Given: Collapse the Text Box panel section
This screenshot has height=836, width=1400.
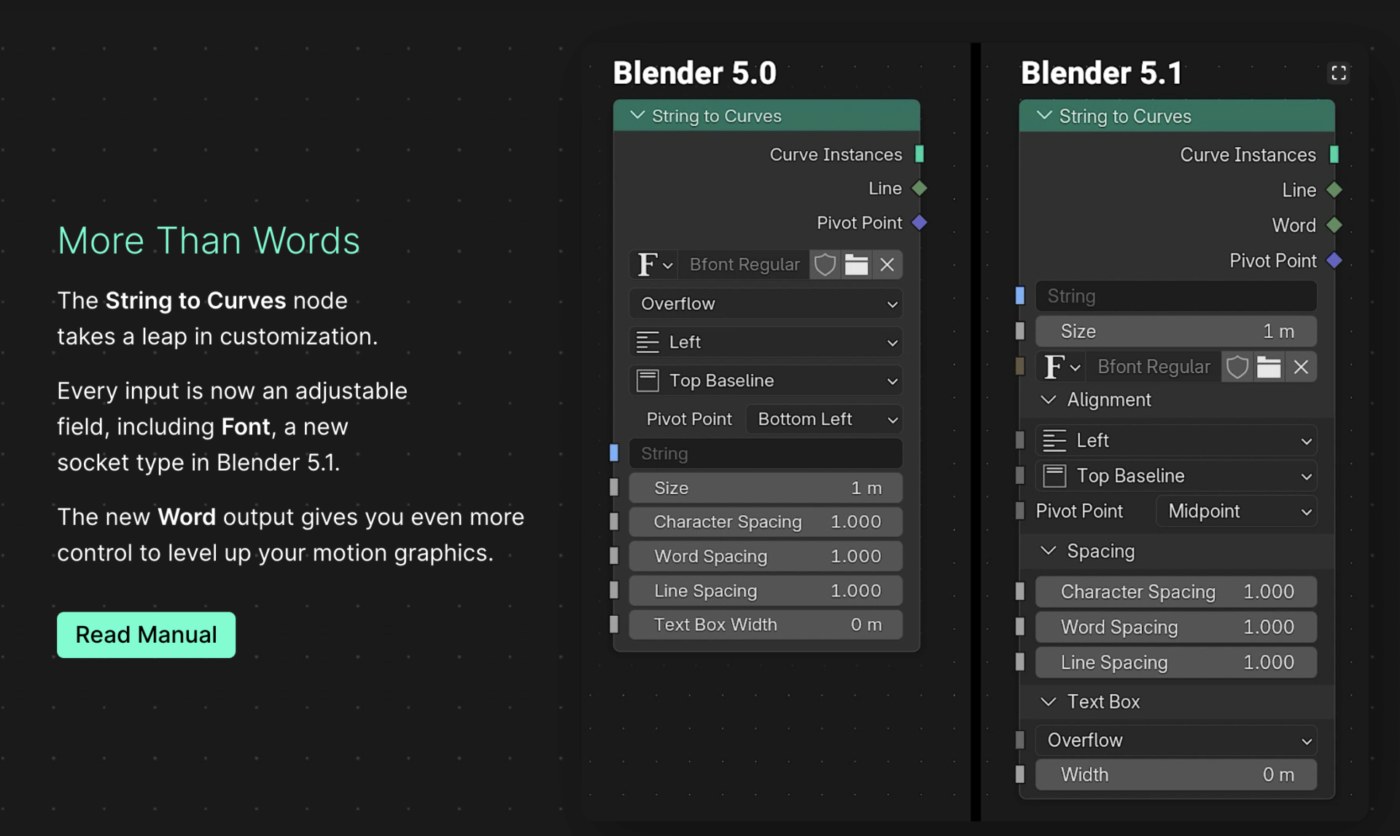Looking at the screenshot, I should click(1048, 702).
